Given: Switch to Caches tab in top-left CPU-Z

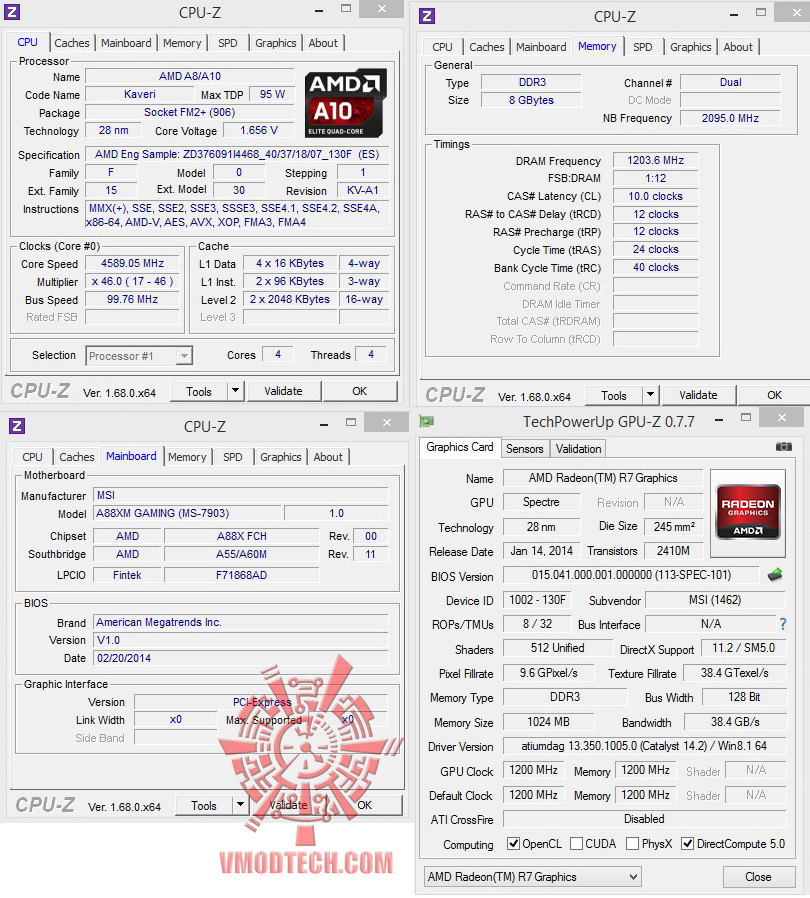Looking at the screenshot, I should [x=72, y=43].
